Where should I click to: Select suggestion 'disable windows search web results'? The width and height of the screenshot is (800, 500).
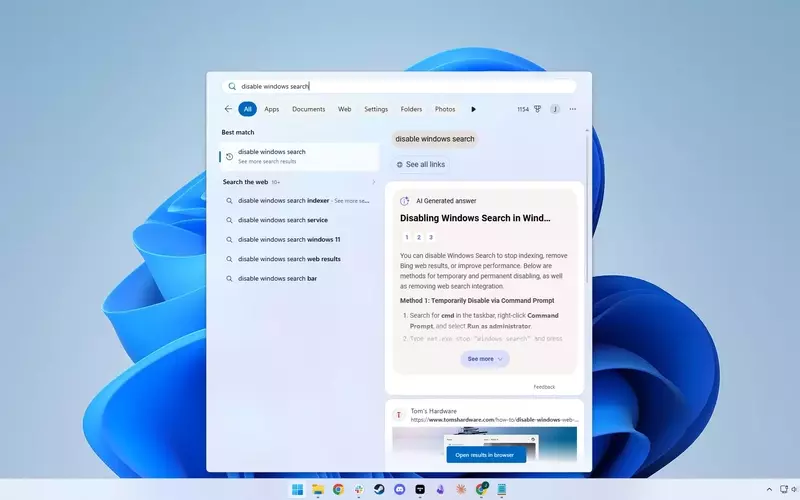click(x=299, y=259)
